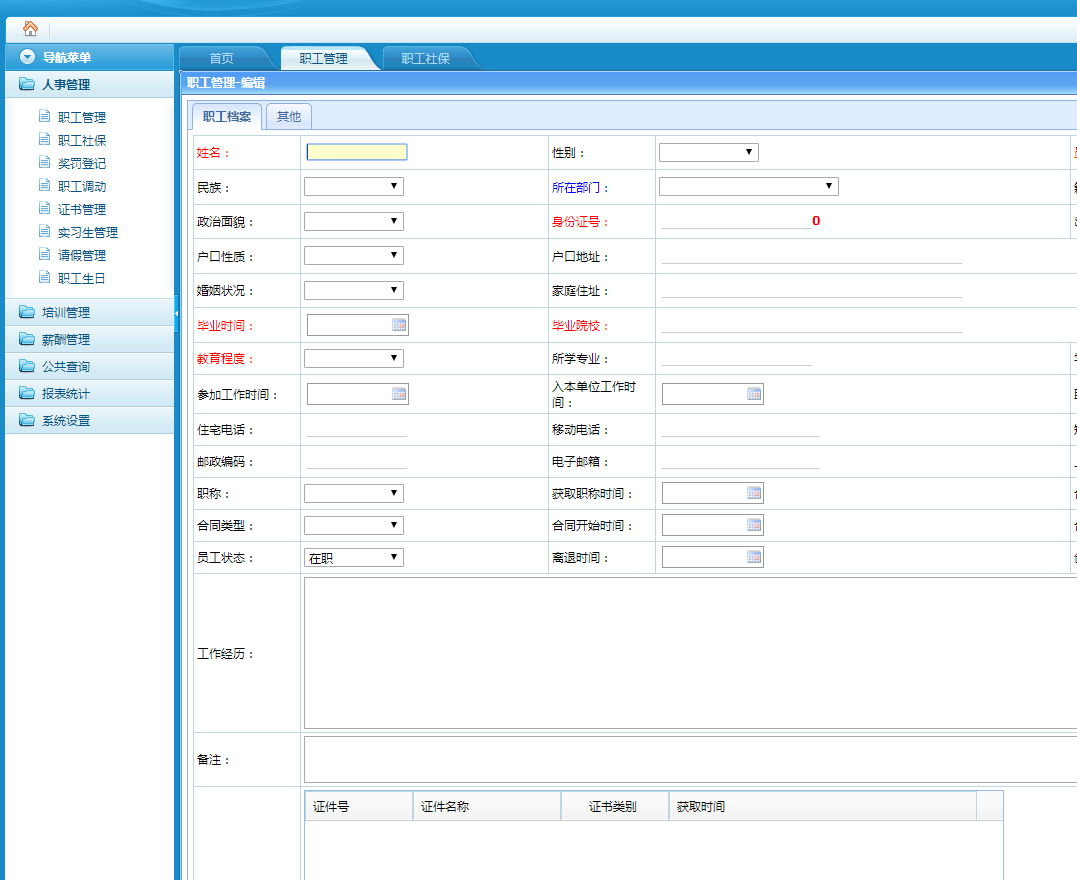Collapse the 导航菜单 header arrow icon
Screen dimensions: 1077x880
[27, 57]
